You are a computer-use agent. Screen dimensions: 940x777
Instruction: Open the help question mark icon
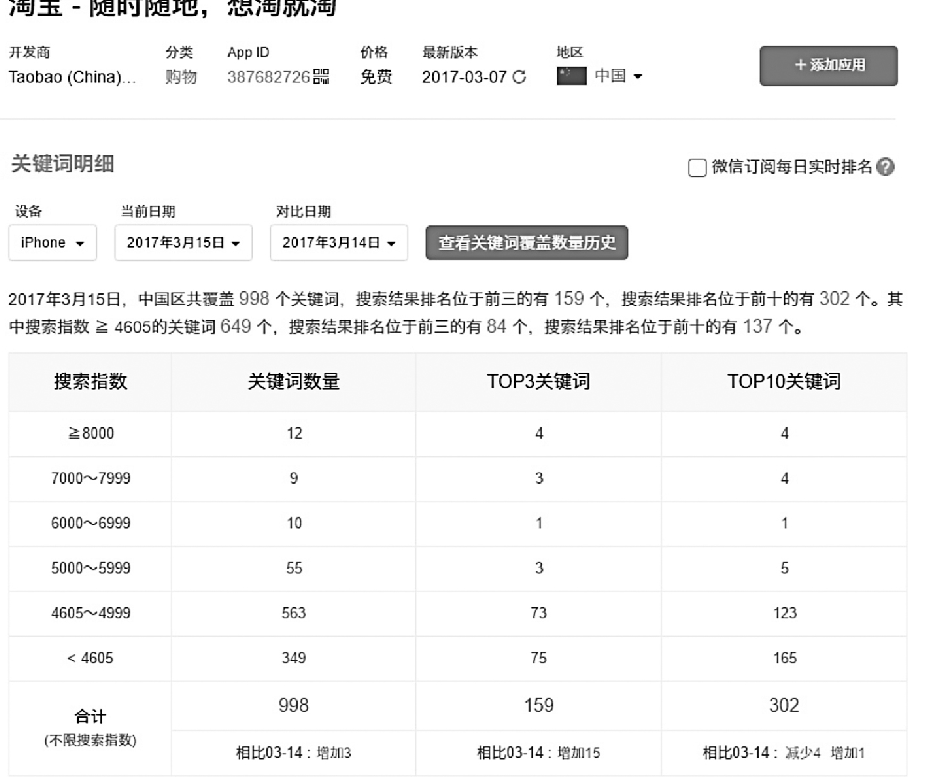885,167
